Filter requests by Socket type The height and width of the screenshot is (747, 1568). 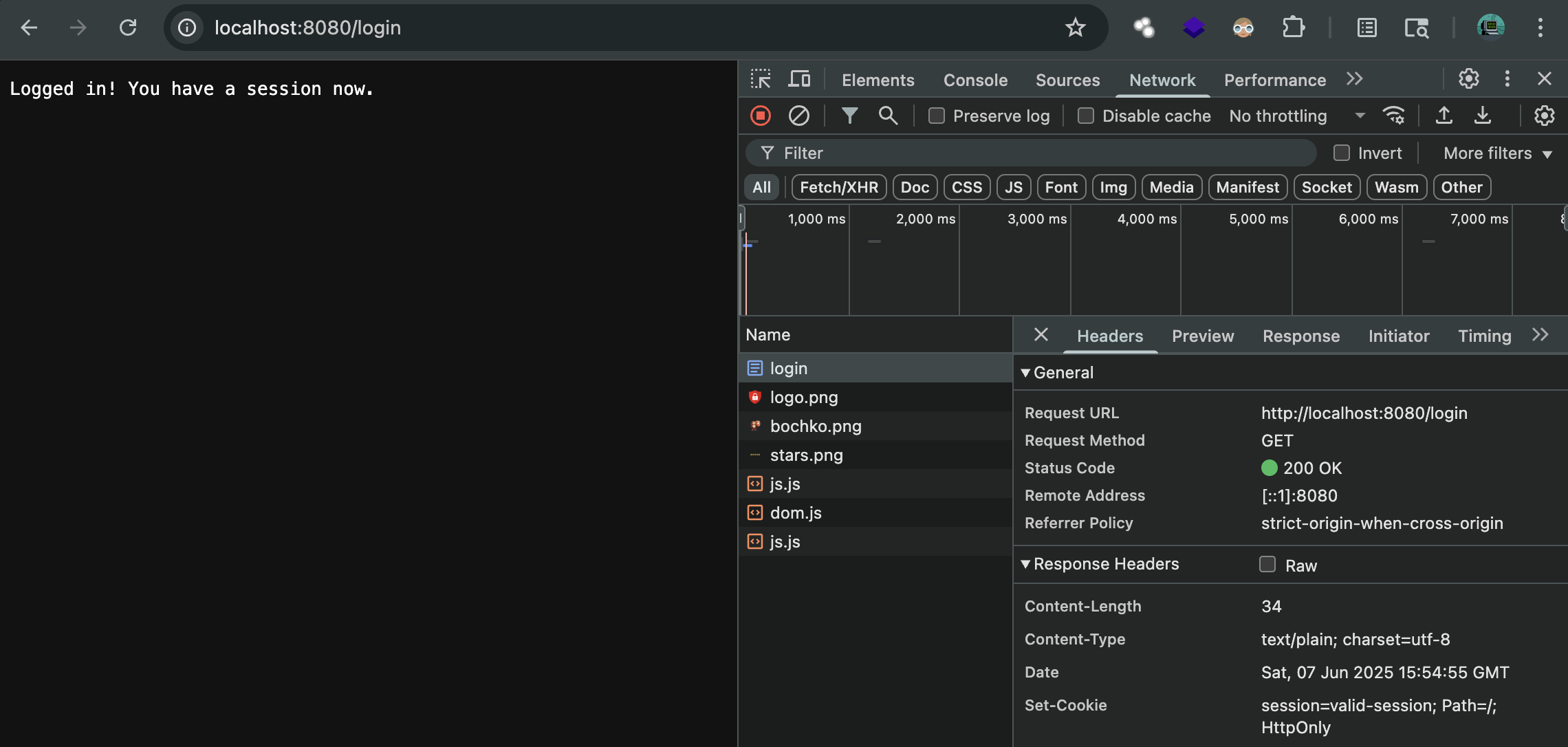point(1327,187)
